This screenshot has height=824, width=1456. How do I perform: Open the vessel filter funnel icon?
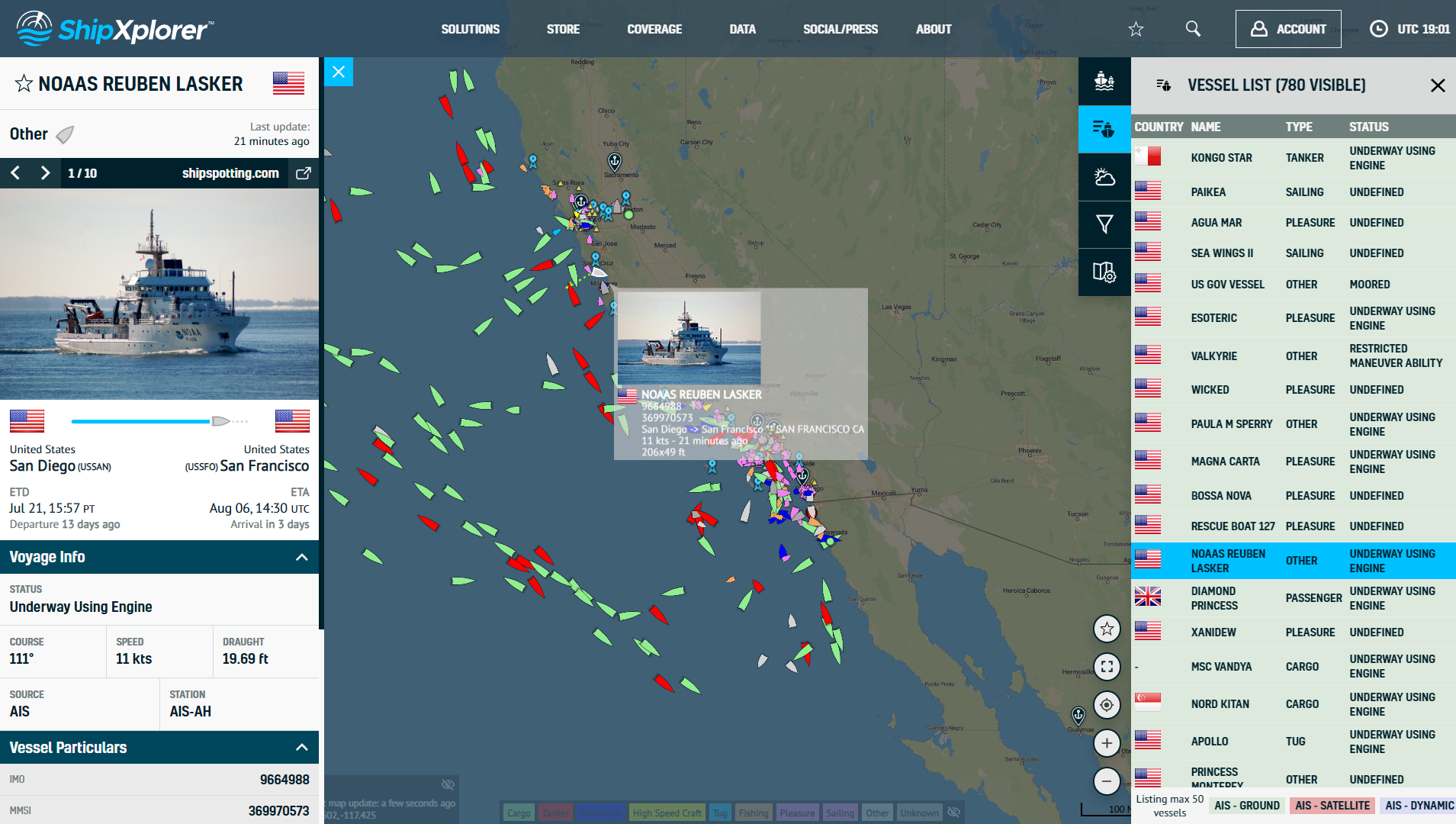[1104, 224]
